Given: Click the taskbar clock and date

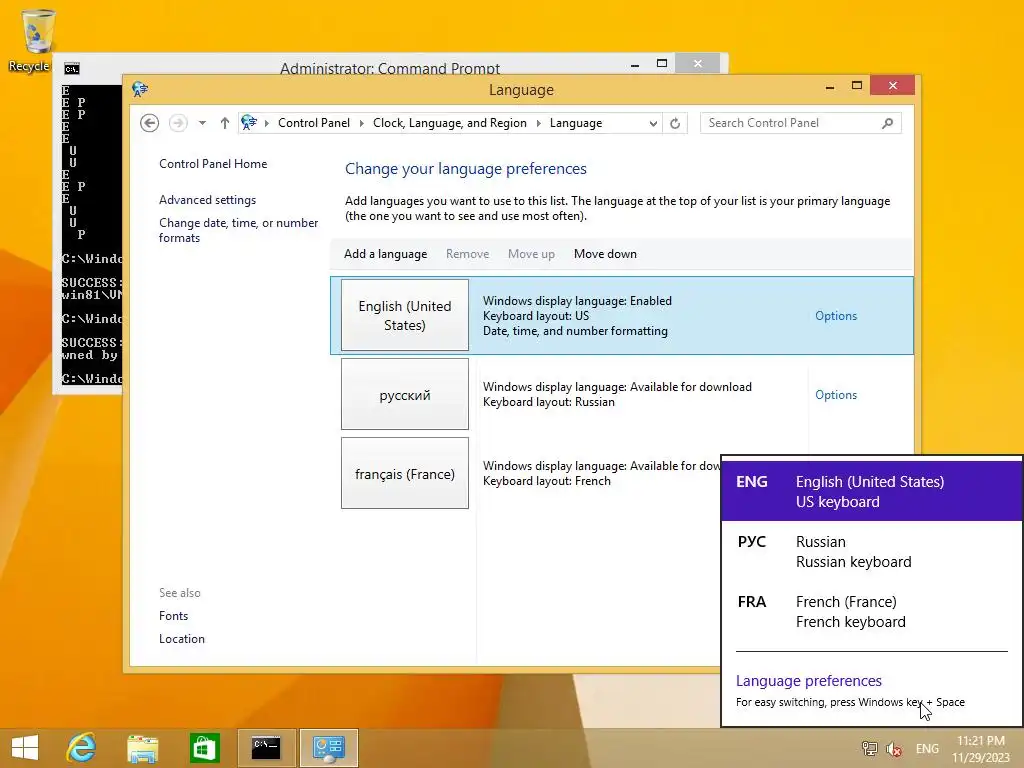Looking at the screenshot, I should (981, 749).
